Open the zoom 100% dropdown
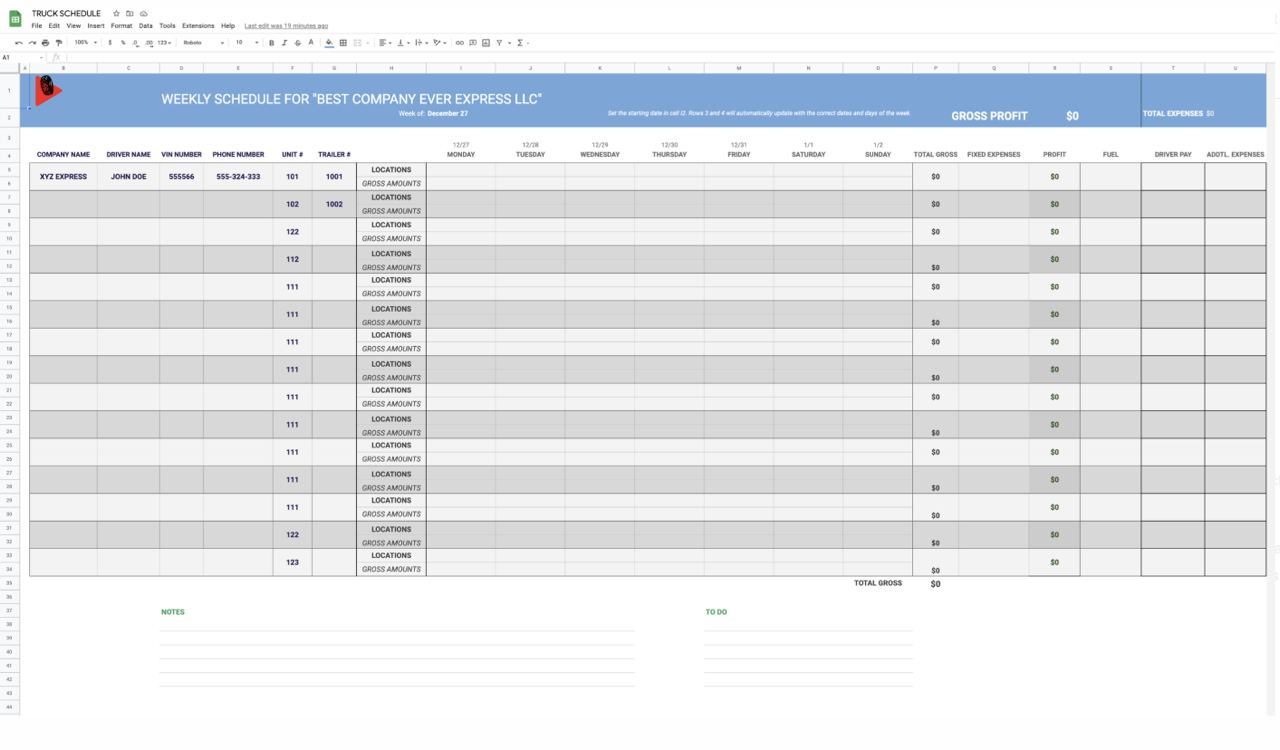The width and height of the screenshot is (1280, 750). (x=85, y=43)
